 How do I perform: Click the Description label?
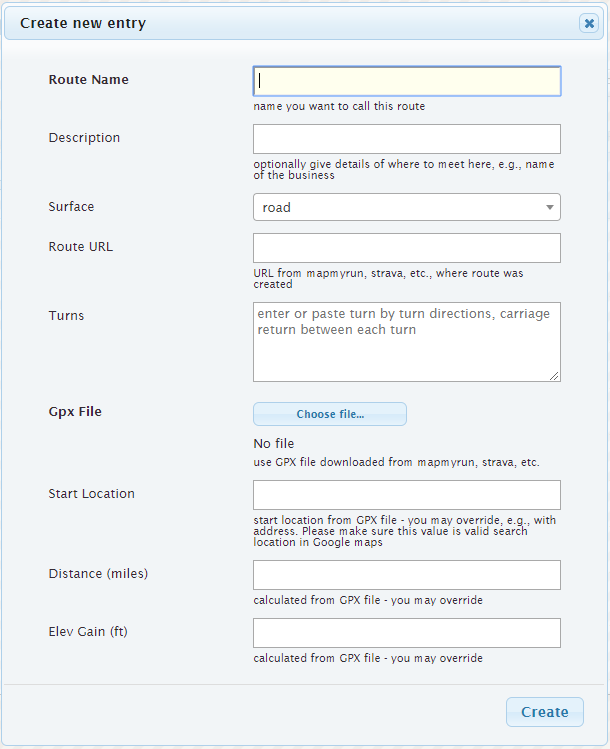(x=84, y=138)
